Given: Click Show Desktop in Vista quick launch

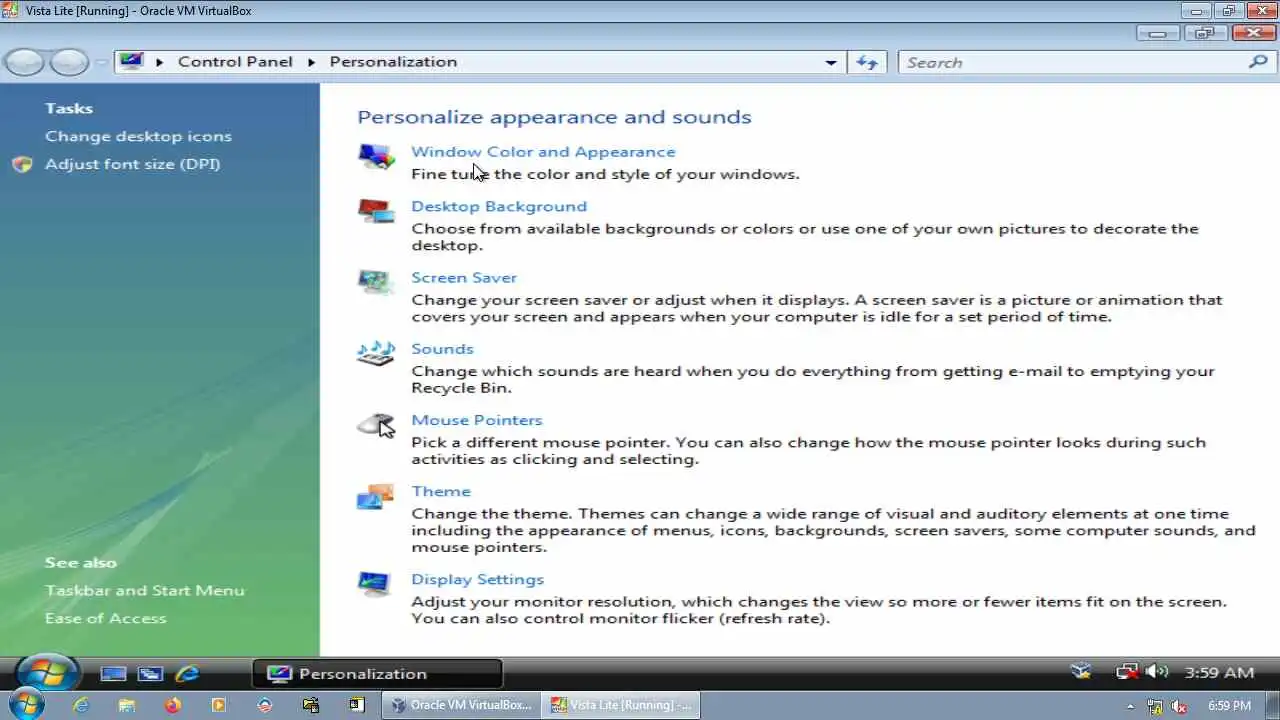Looking at the screenshot, I should pos(113,674).
